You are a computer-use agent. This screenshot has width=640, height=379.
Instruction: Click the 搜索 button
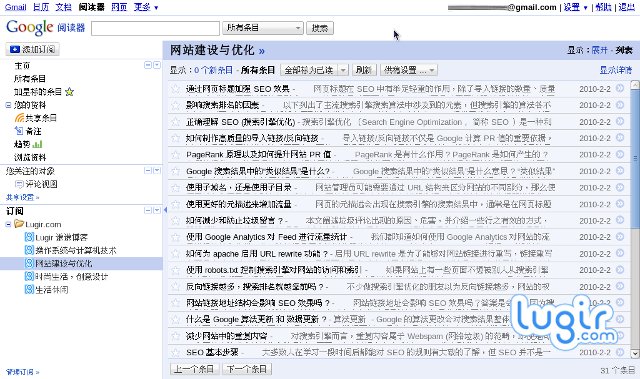320,28
